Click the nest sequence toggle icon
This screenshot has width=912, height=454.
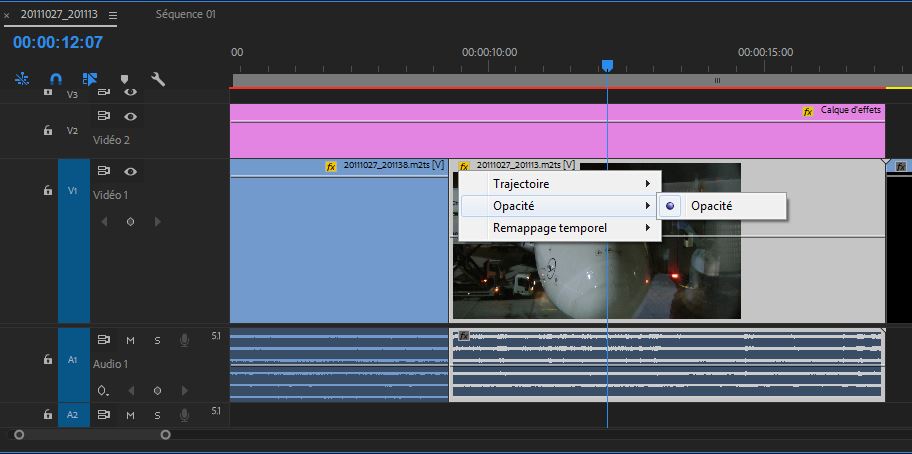22,79
